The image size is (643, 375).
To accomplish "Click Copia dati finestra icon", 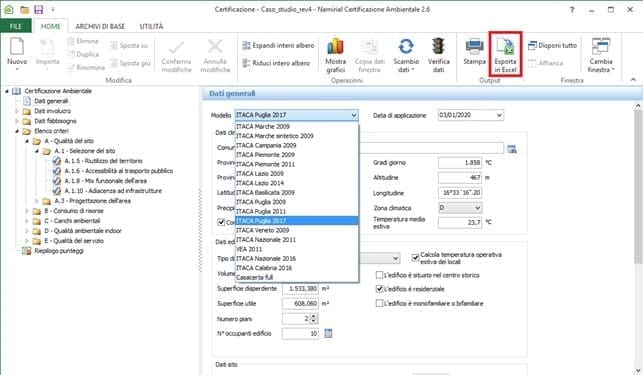I will click(x=369, y=46).
